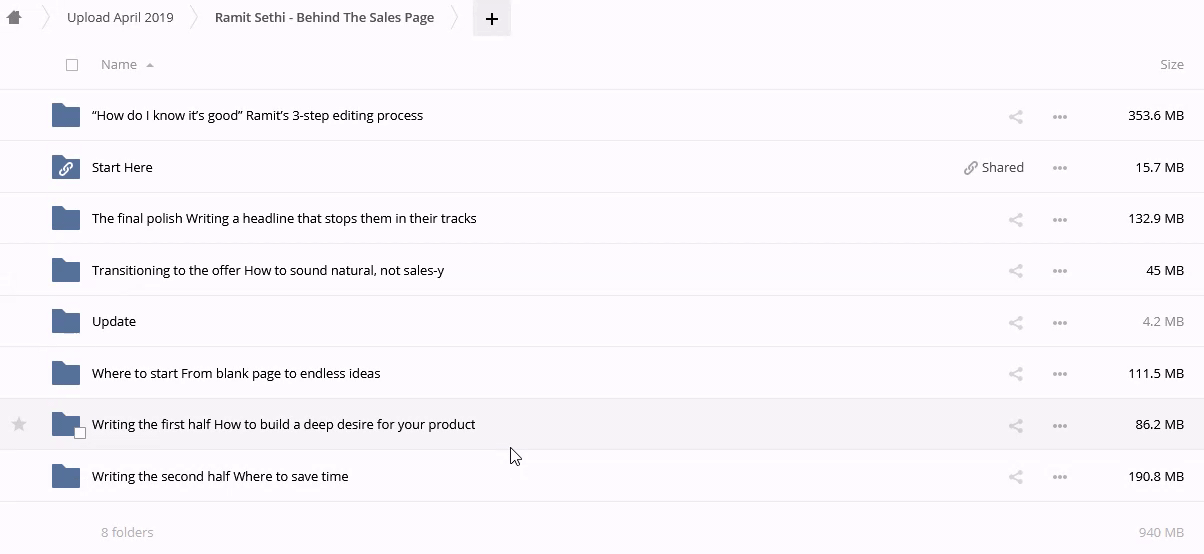Screen dimensions: 1204x554
Task: Star the Writing the first half folder
Action: point(19,425)
